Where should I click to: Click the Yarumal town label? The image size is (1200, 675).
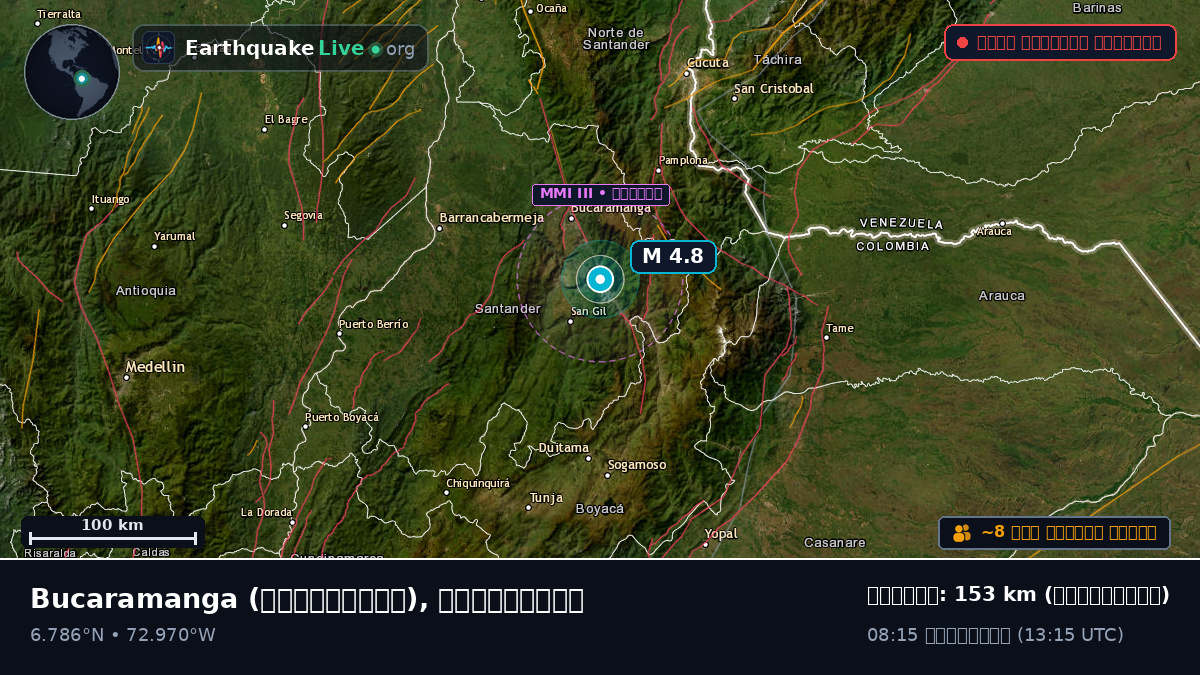[x=175, y=237]
